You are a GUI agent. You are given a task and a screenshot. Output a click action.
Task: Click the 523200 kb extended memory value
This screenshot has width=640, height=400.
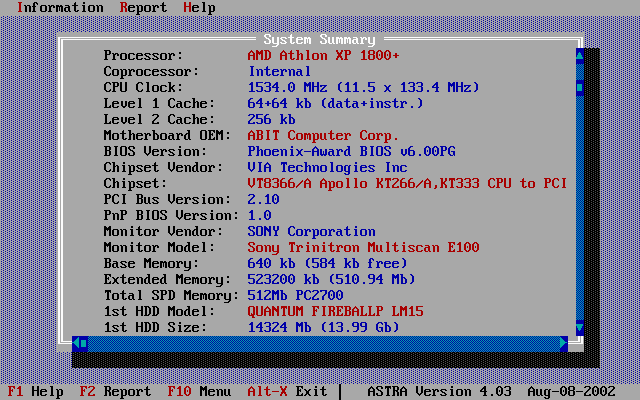tap(331, 280)
